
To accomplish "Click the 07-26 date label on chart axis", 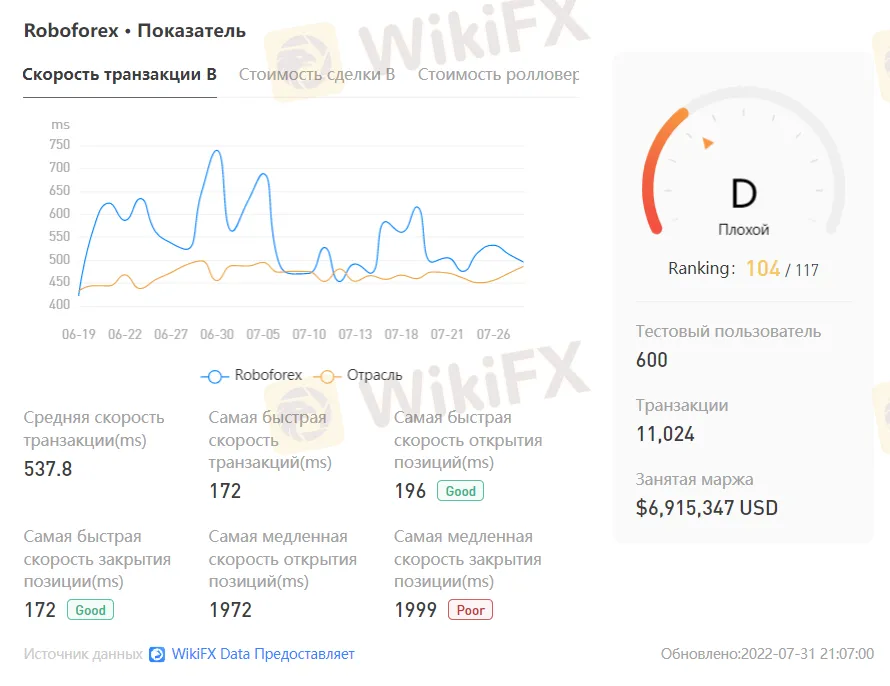I will pos(493,335).
